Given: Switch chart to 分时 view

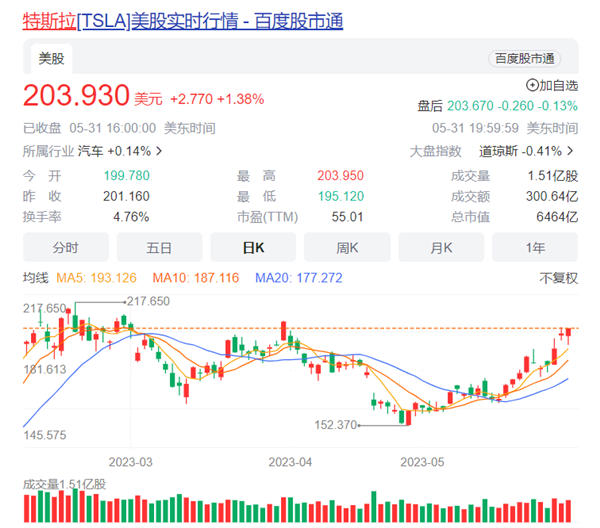Looking at the screenshot, I should pos(66,248).
